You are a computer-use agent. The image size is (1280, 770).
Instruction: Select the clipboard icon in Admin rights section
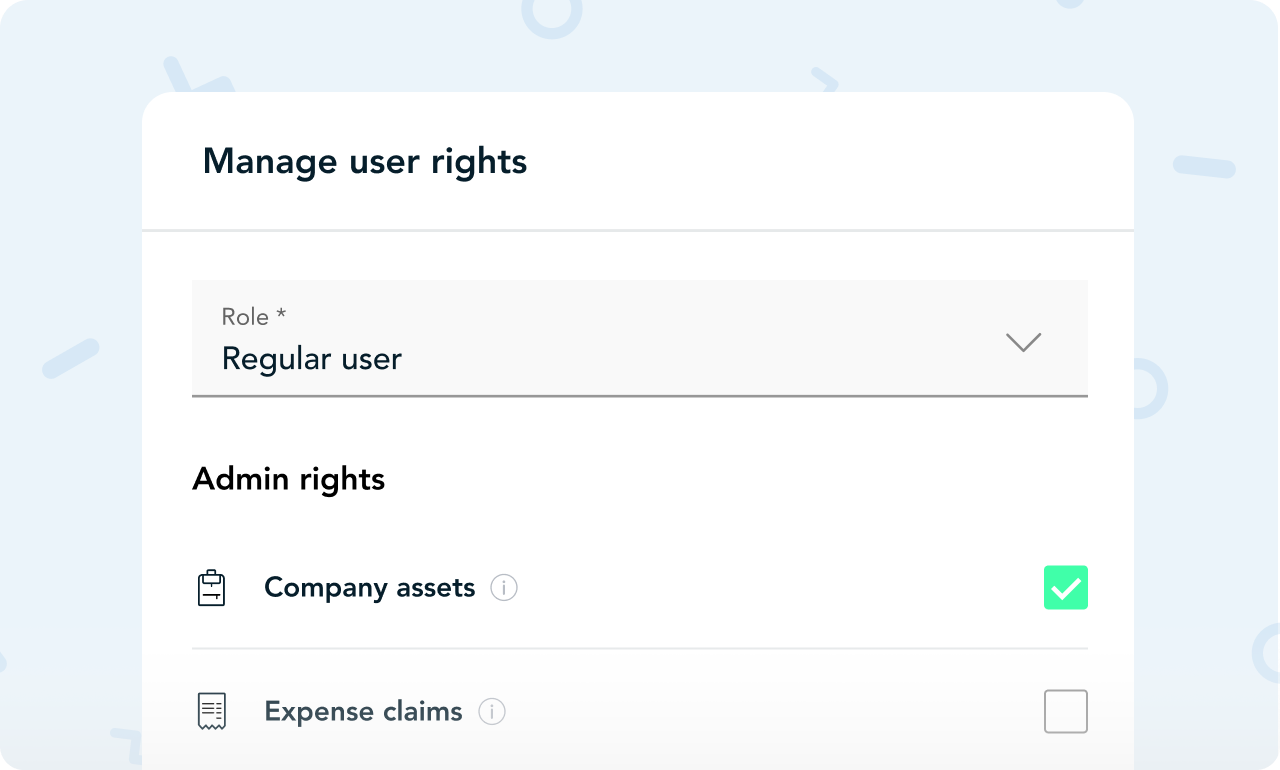(x=211, y=588)
